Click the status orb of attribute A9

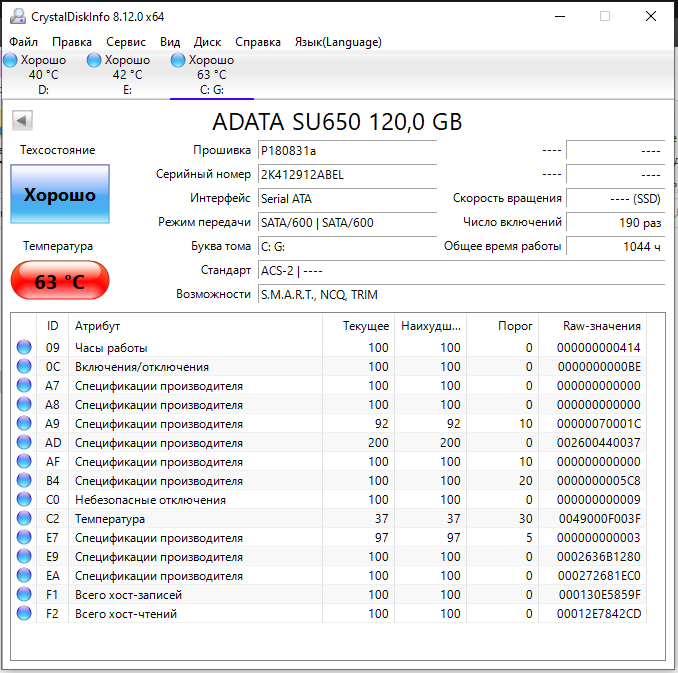point(24,423)
